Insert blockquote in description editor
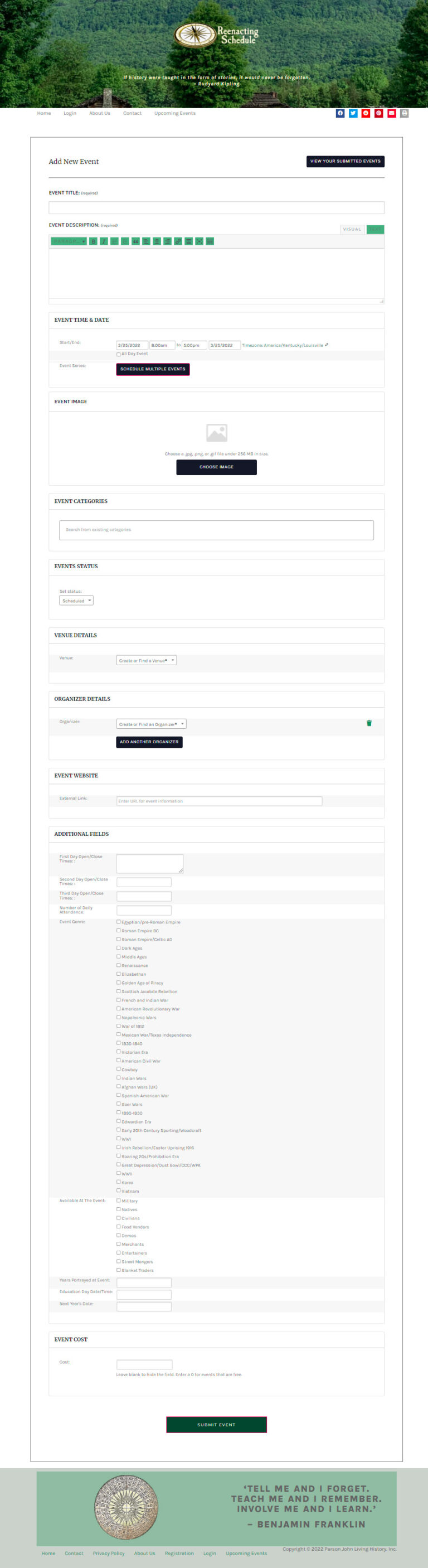 [x=135, y=241]
